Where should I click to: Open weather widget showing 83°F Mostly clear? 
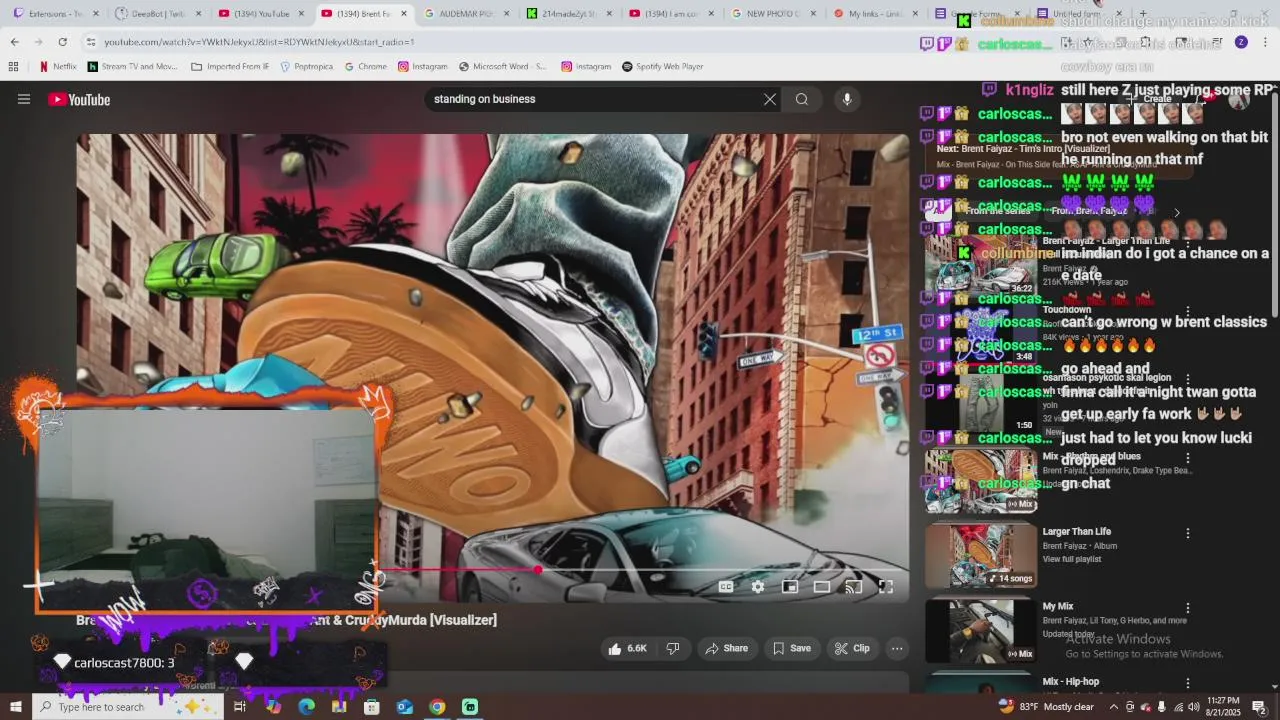coord(1046,707)
